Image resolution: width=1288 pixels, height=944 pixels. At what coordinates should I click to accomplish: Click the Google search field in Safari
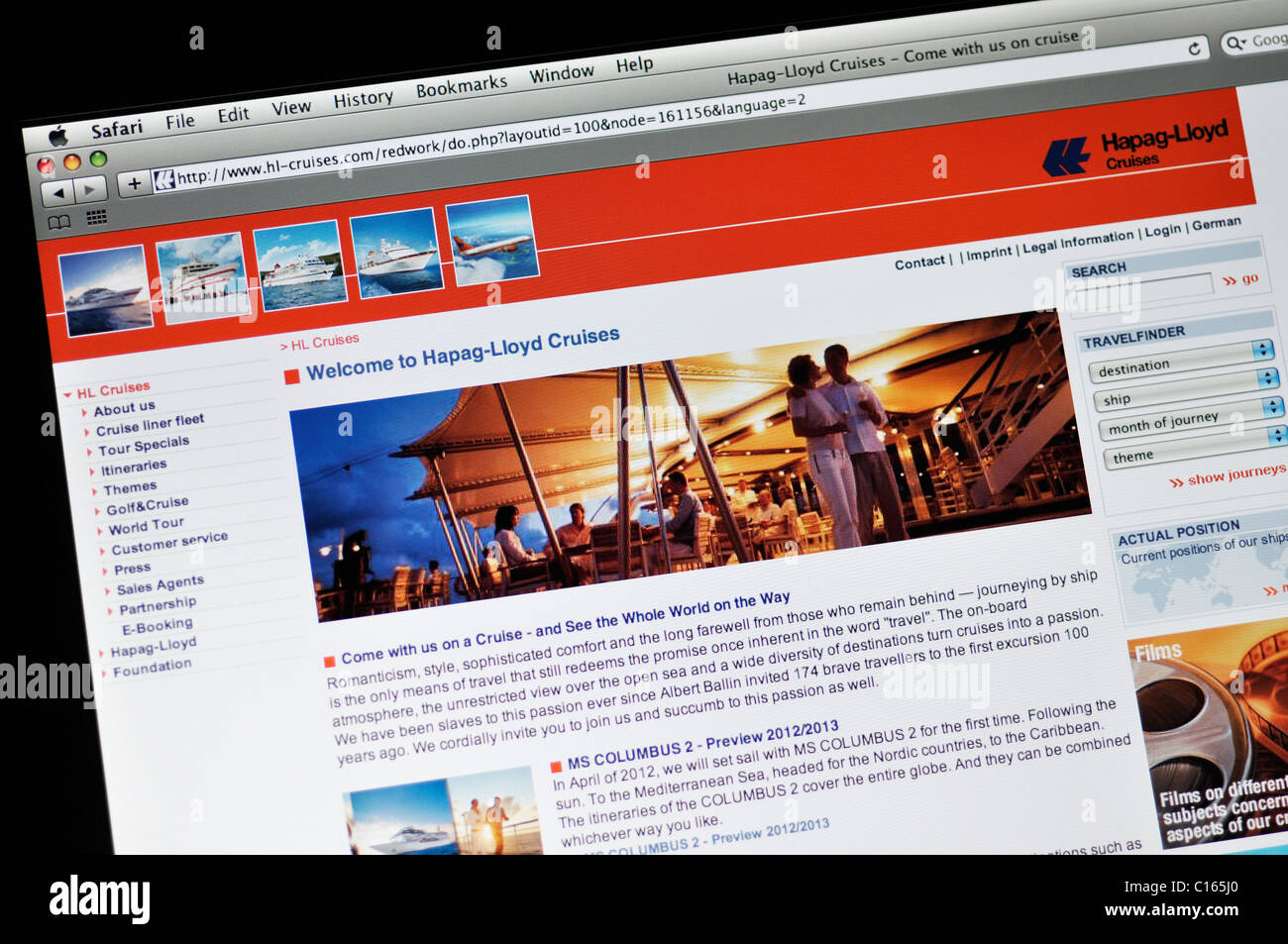click(x=1255, y=42)
